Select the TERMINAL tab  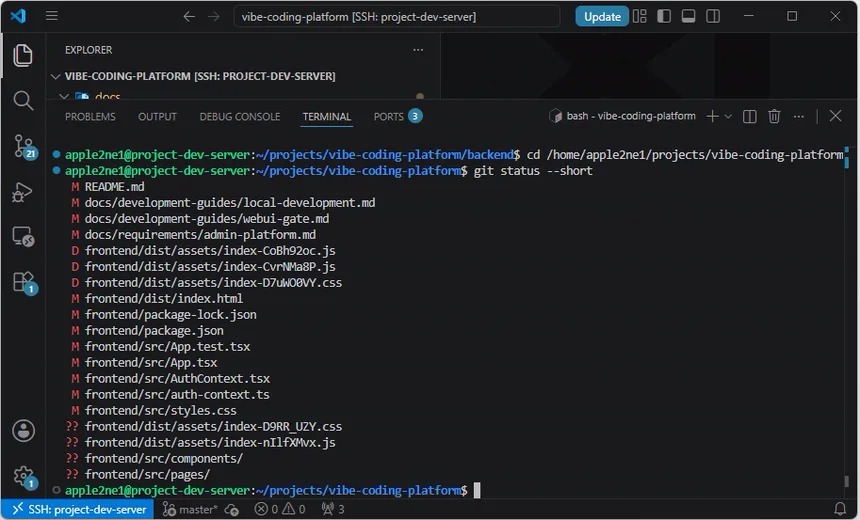[x=327, y=117]
